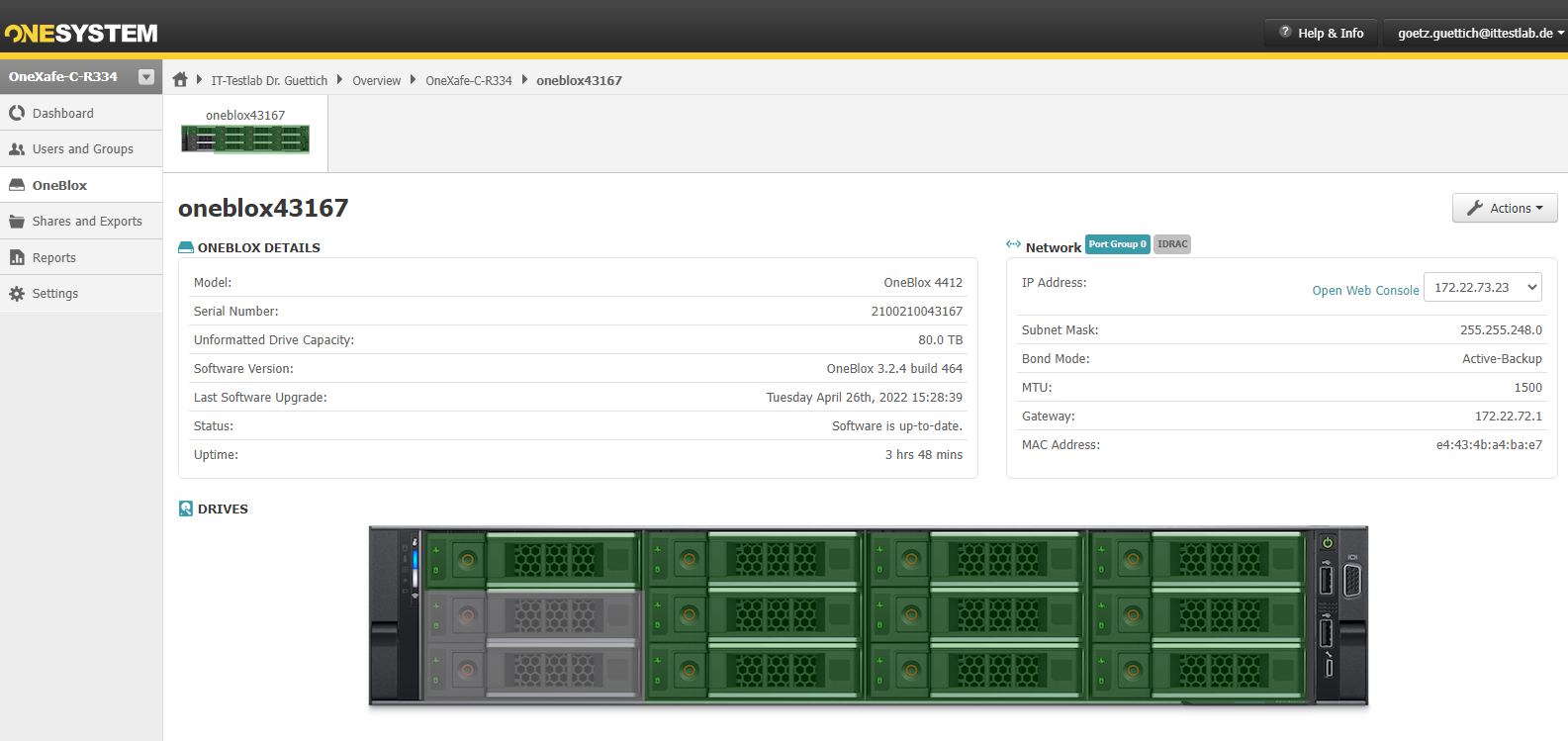Screen dimensions: 1568x741
Task: Select the oneblox43167 thumbnail at top
Action: (x=245, y=133)
